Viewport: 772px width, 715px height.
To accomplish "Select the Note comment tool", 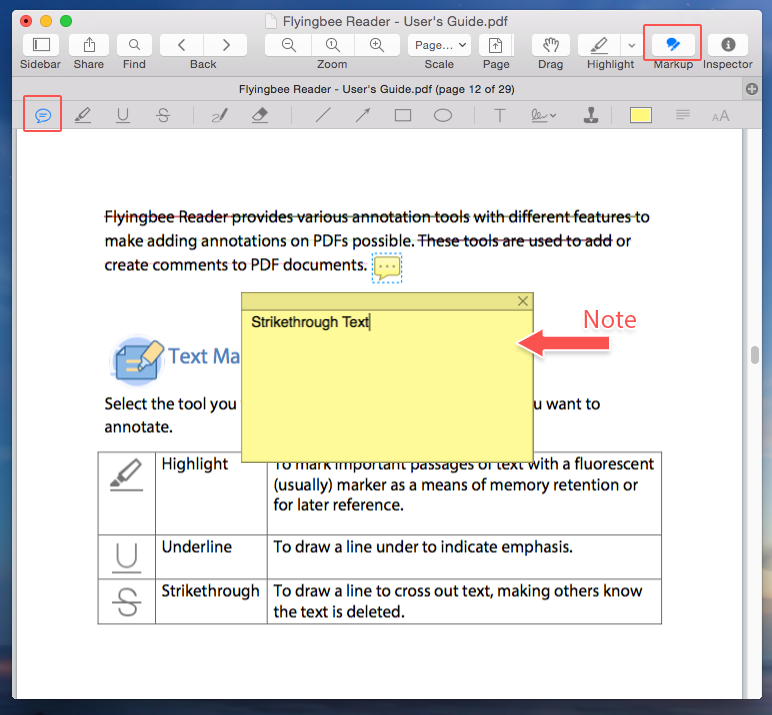I will [43, 116].
